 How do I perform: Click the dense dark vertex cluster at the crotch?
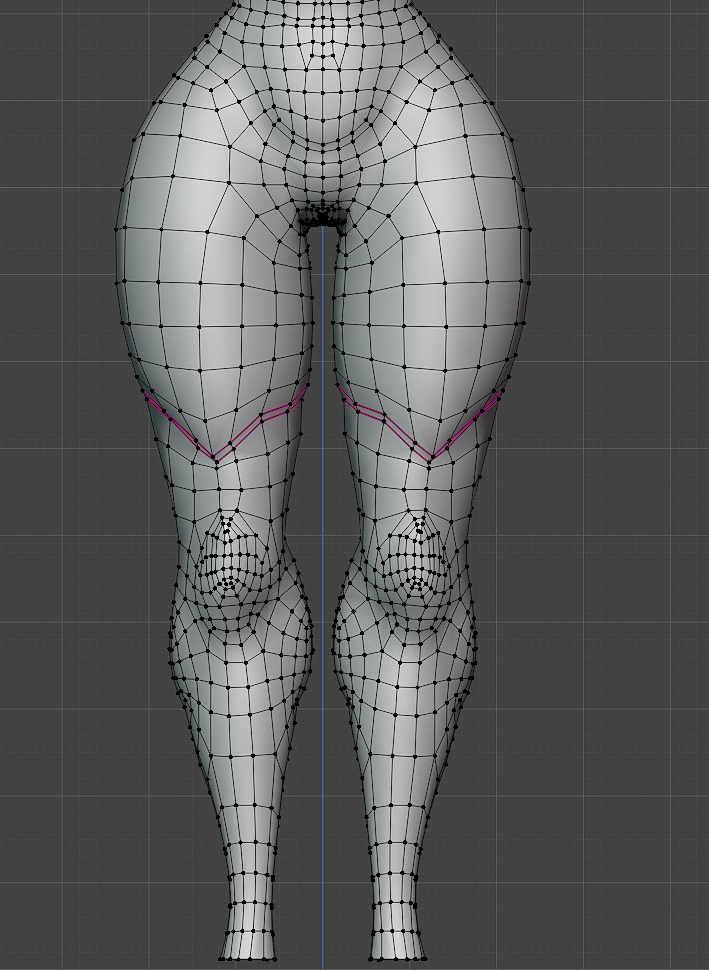tap(323, 213)
